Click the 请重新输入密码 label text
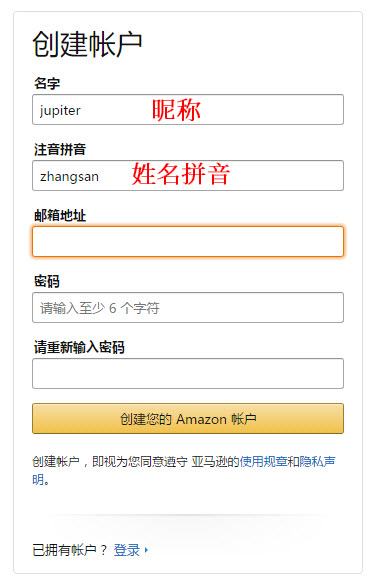Image resolution: width=374 pixels, height=582 pixels. pyautogui.click(x=79, y=347)
